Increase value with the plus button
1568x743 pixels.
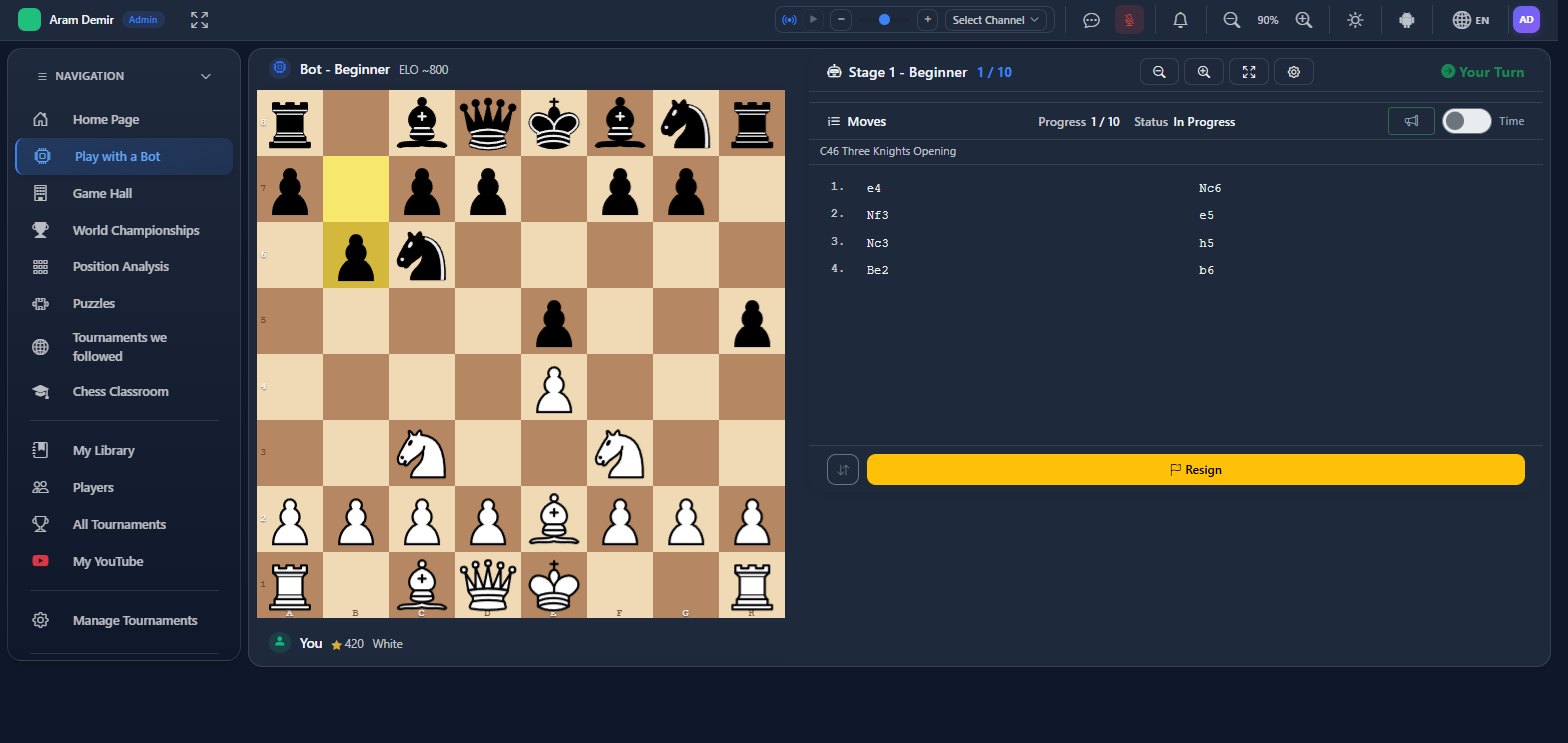tap(927, 19)
